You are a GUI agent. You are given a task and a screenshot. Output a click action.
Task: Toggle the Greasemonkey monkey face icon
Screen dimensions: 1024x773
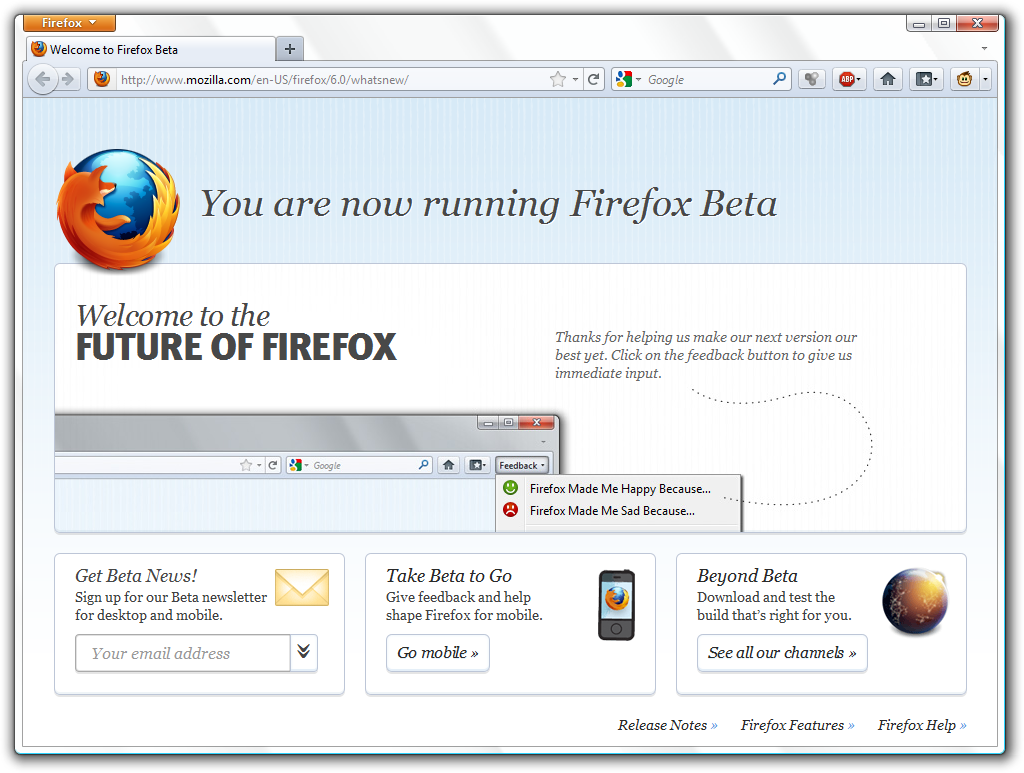(965, 80)
